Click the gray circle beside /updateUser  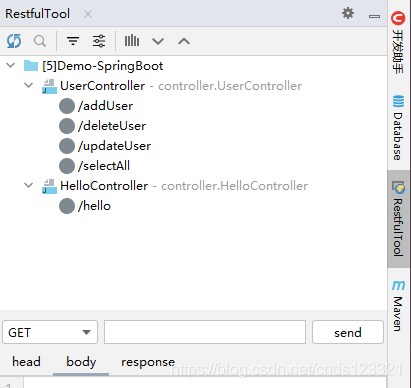pyautogui.click(x=67, y=146)
